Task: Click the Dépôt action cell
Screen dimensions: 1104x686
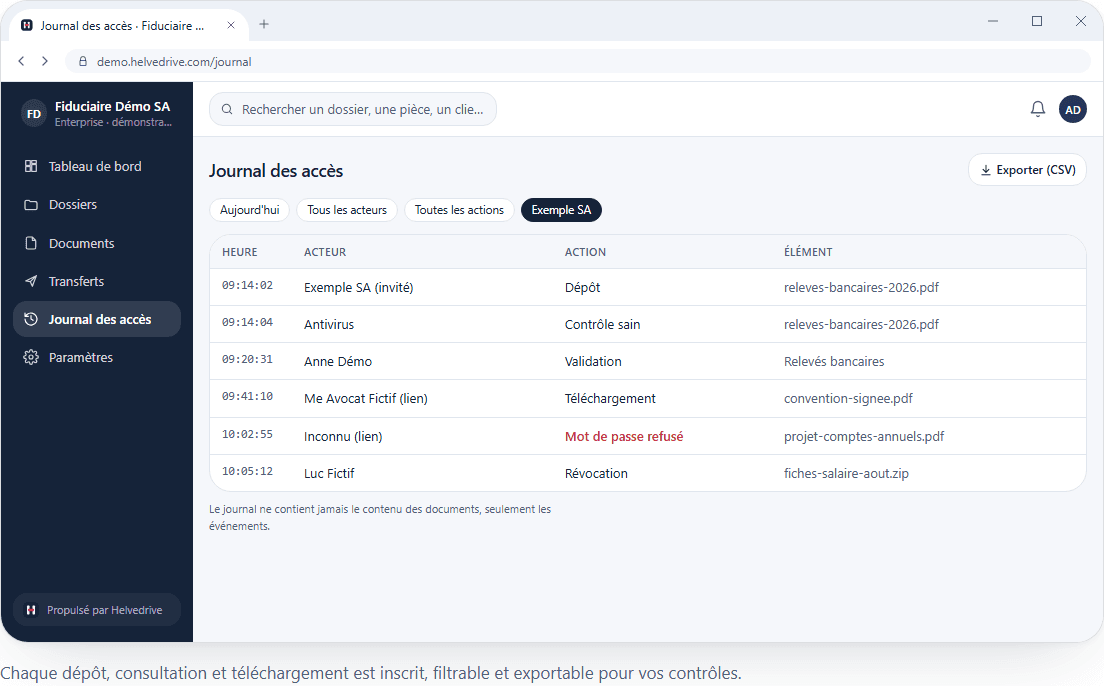Action: (x=582, y=287)
